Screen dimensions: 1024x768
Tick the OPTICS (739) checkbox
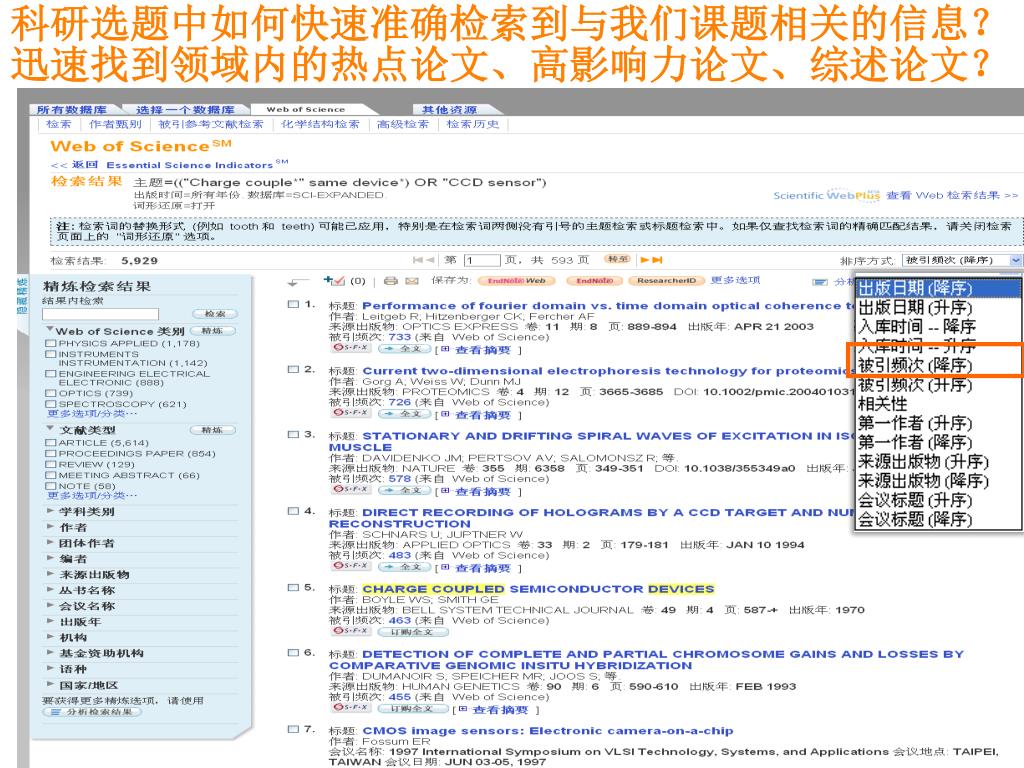coord(50,393)
